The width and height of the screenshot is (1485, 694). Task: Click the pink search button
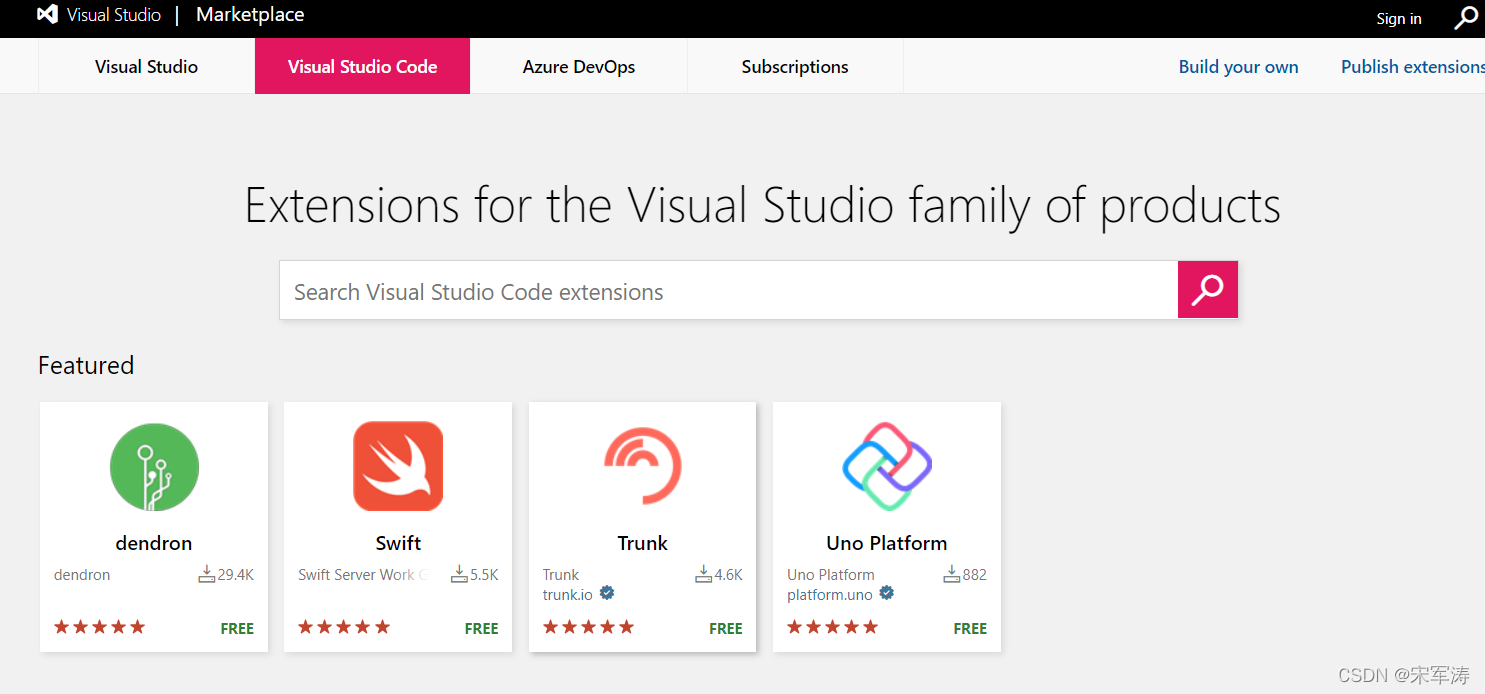(x=1208, y=290)
